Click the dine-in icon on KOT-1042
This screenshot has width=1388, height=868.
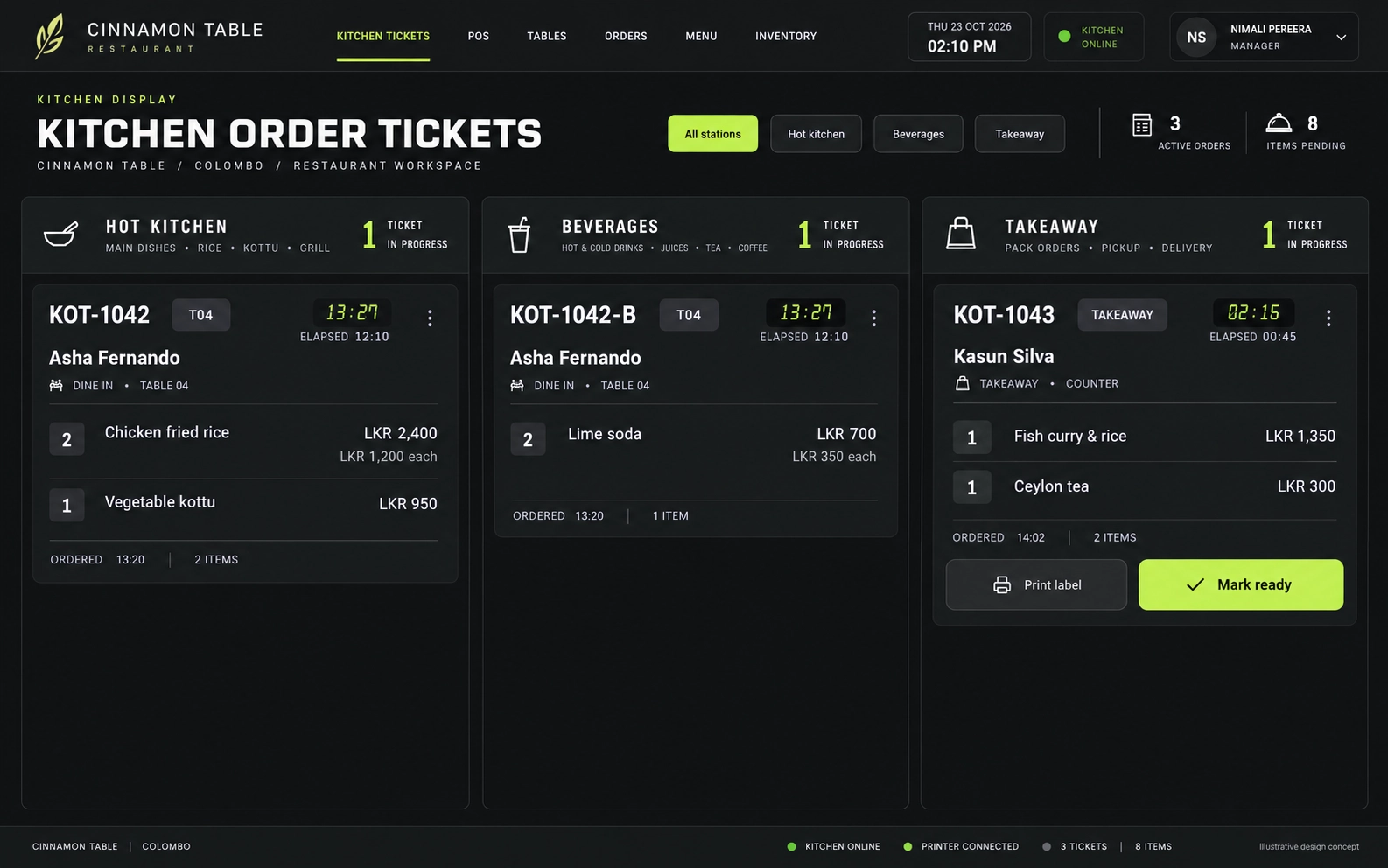click(x=56, y=386)
